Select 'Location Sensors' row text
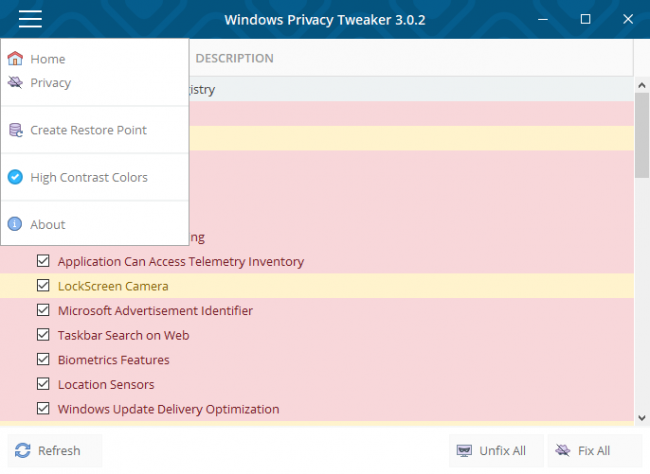This screenshot has height=474, width=650. click(x=106, y=384)
